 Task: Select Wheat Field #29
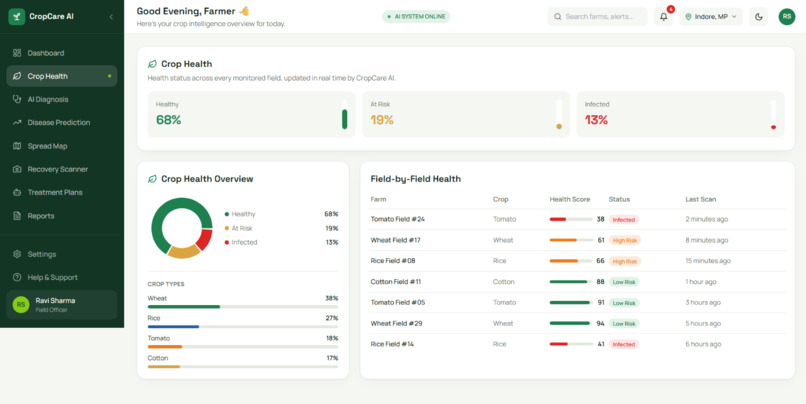(578, 323)
